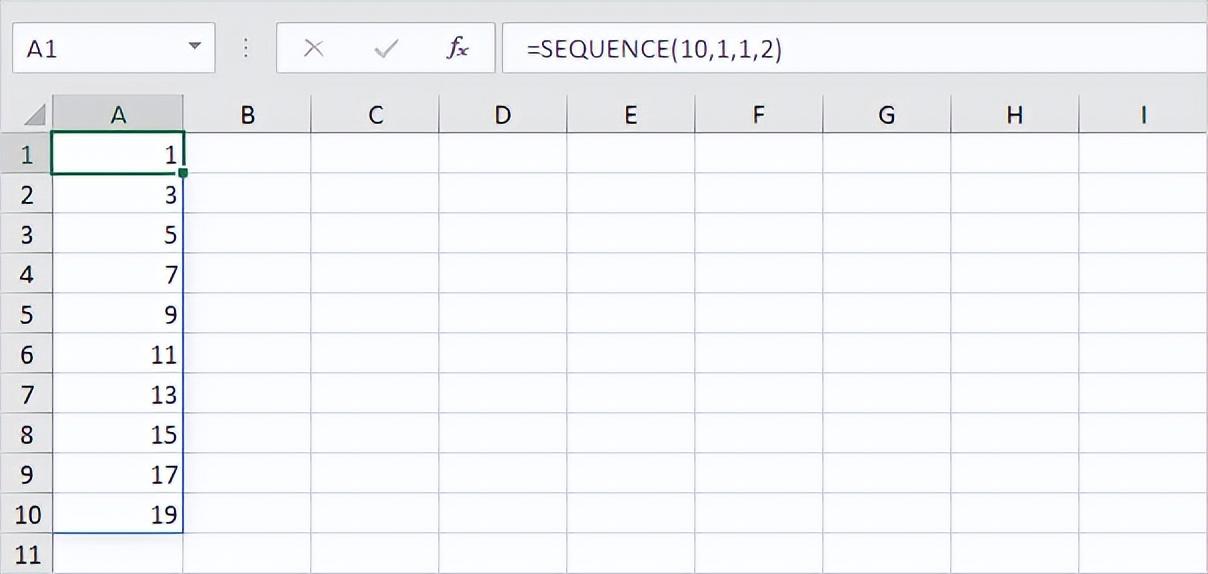1208x574 pixels.
Task: Click cell containing value 3
Action: (118, 194)
